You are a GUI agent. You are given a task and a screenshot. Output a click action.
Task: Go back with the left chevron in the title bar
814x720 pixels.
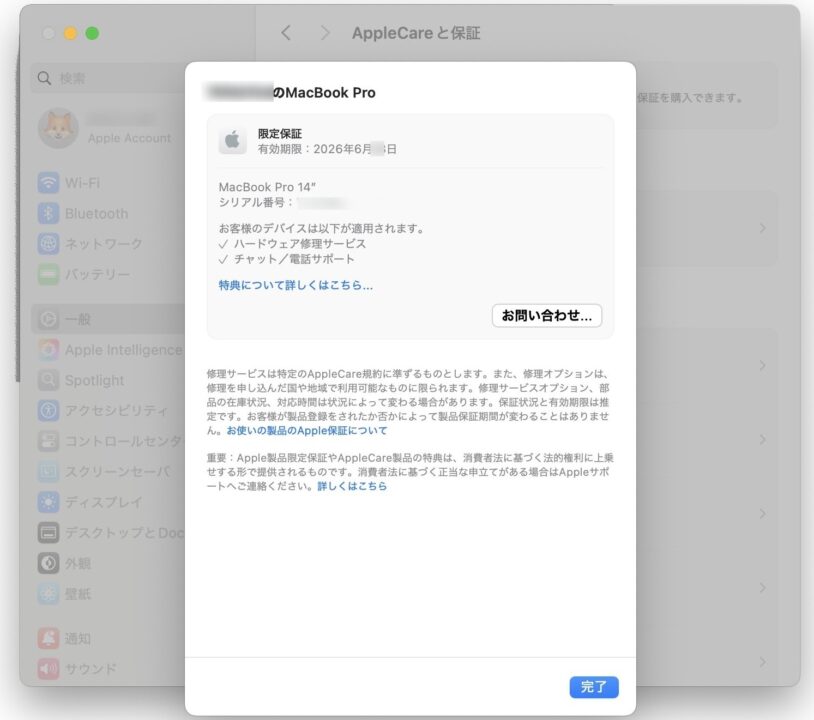[x=286, y=33]
